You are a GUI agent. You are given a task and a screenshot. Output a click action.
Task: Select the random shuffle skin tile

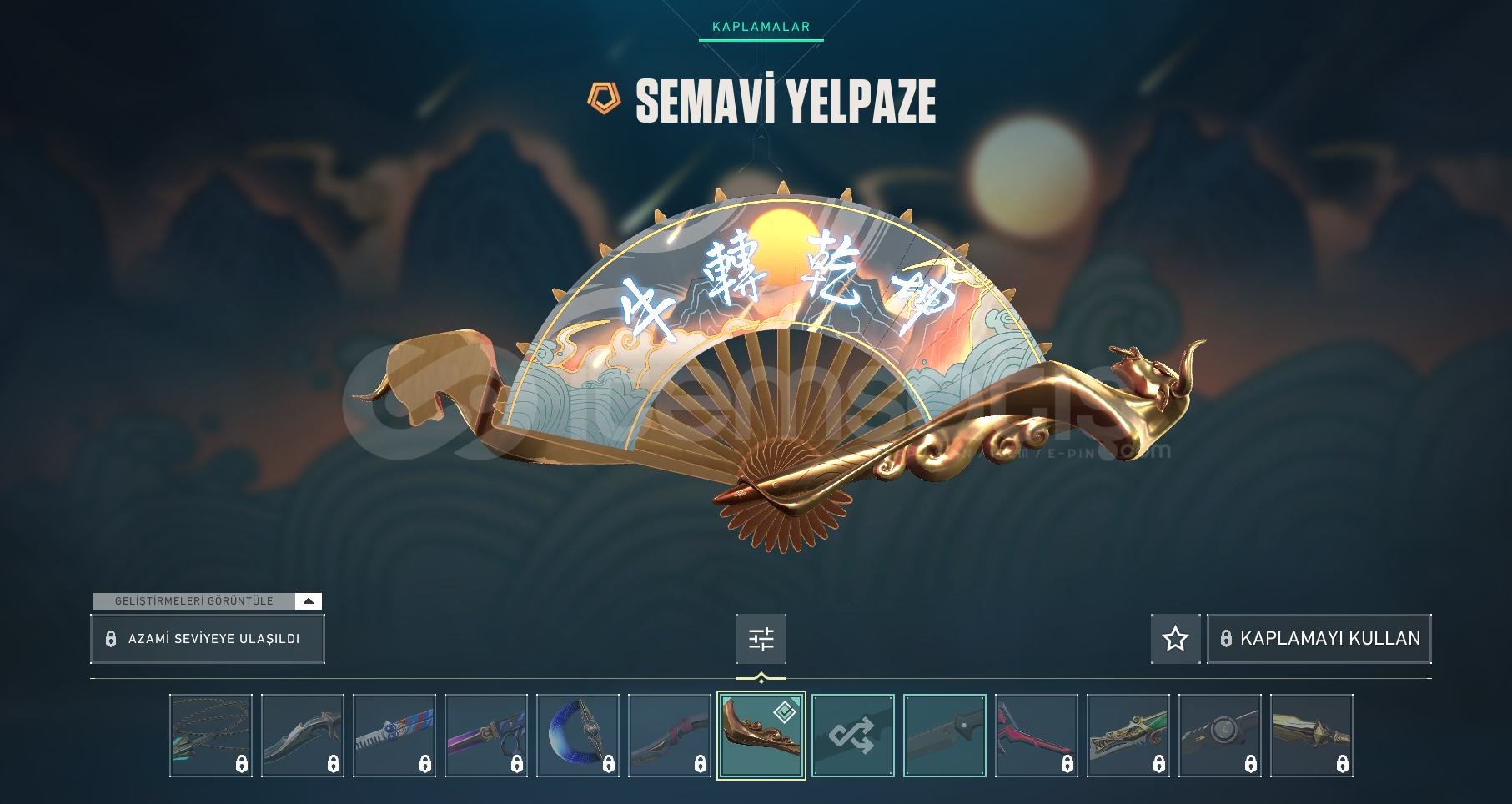[852, 736]
